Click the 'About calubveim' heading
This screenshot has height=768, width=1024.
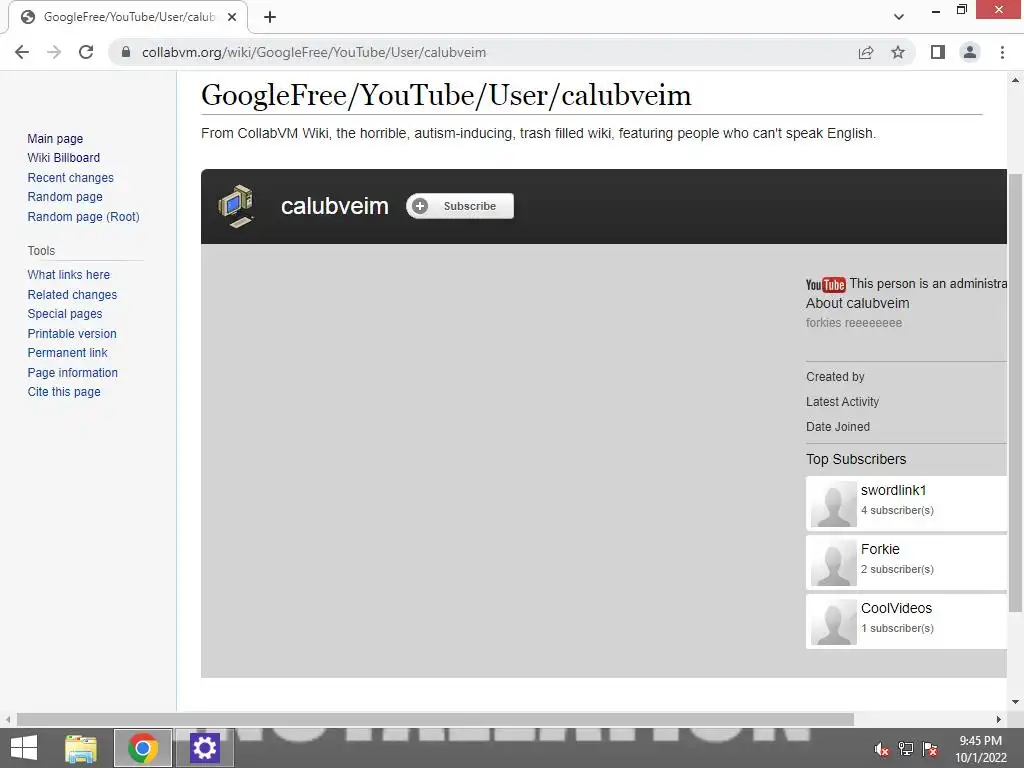pos(857,303)
